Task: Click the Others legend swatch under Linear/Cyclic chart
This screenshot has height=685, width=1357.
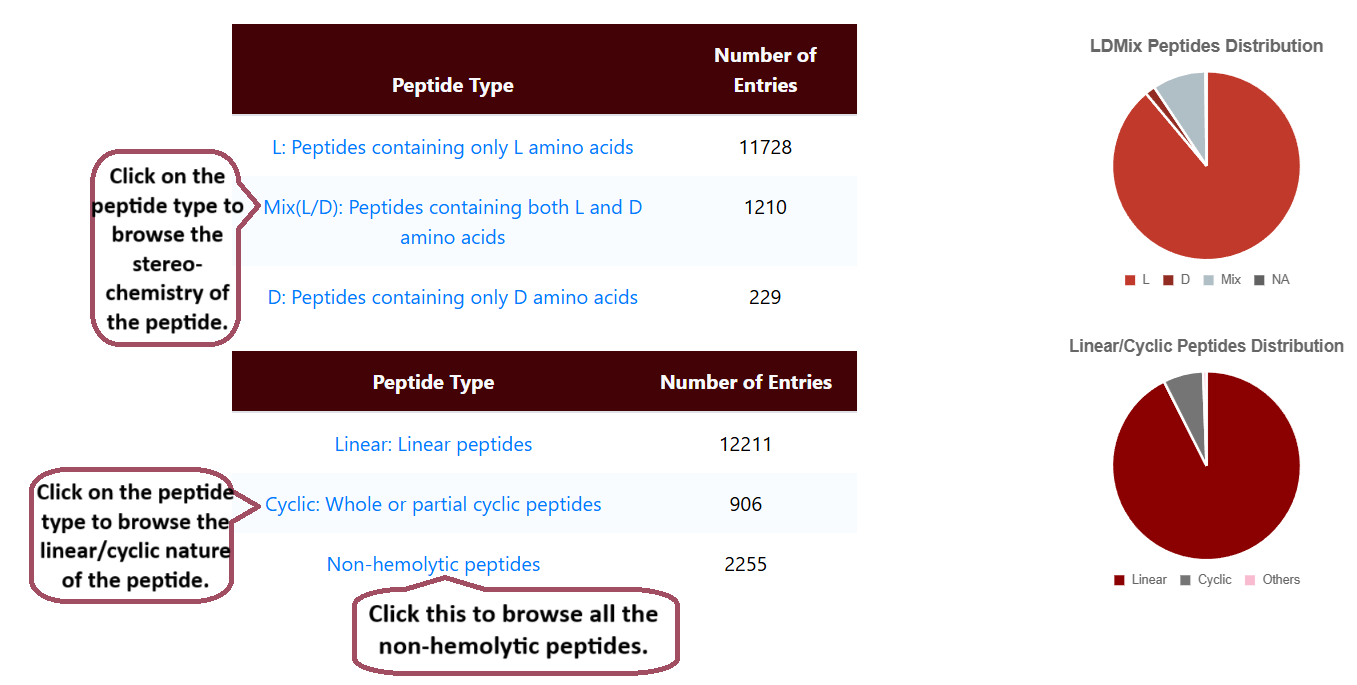Action: 1249,579
